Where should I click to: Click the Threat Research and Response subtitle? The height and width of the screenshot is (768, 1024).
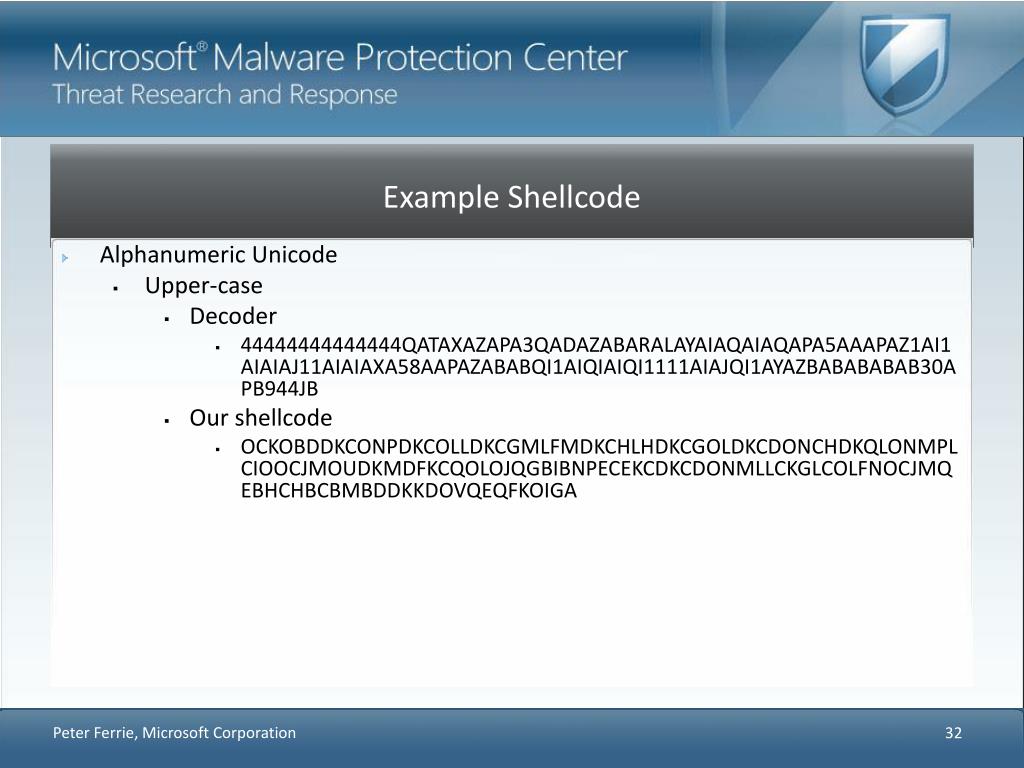[x=225, y=95]
